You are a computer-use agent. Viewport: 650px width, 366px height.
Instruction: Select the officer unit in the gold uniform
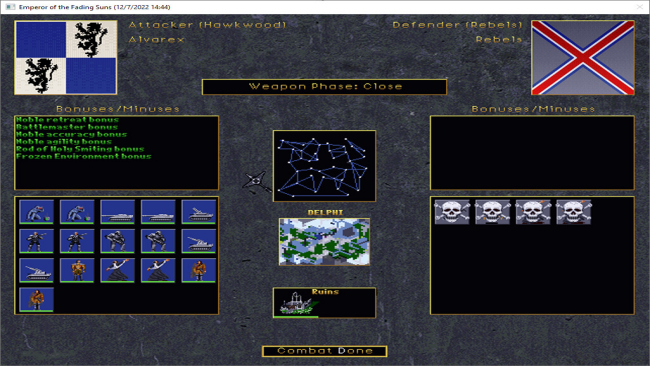coord(77,270)
